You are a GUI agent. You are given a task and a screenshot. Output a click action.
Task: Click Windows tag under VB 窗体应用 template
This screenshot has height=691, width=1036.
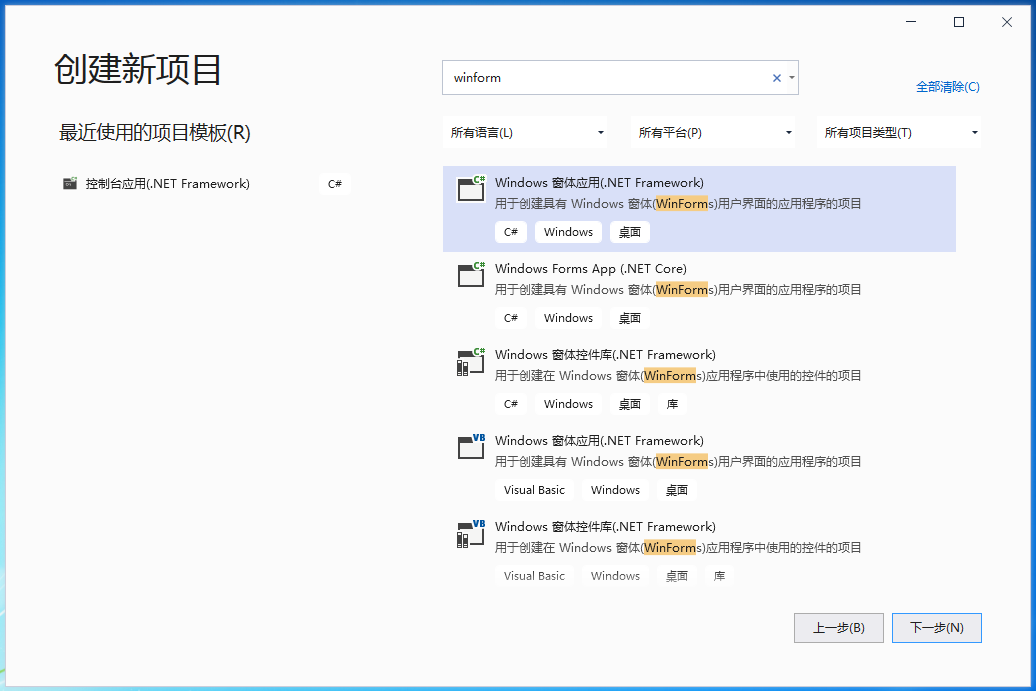615,490
